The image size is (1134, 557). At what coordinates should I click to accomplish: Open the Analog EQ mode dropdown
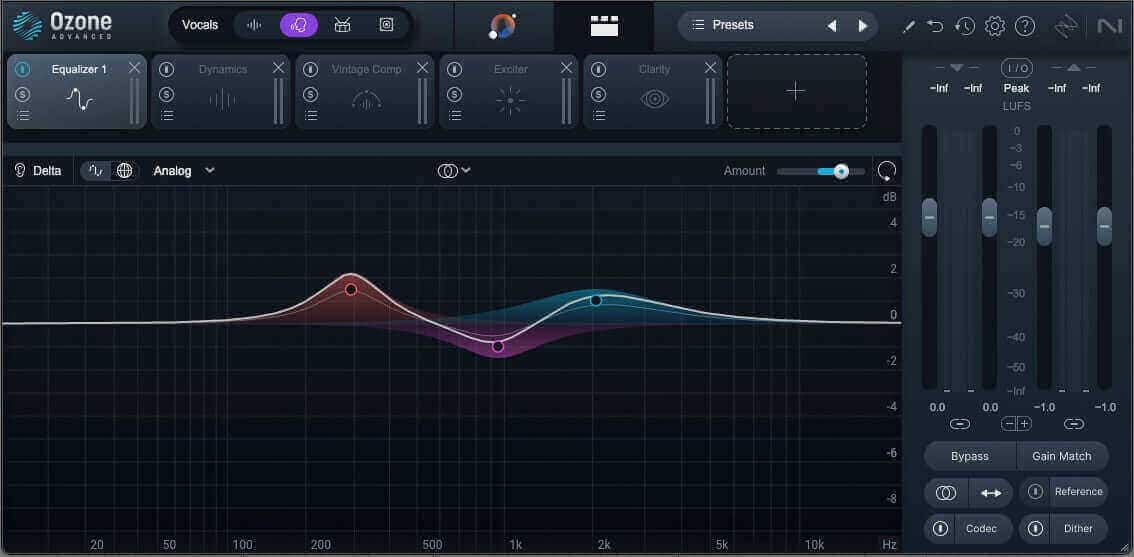[184, 171]
